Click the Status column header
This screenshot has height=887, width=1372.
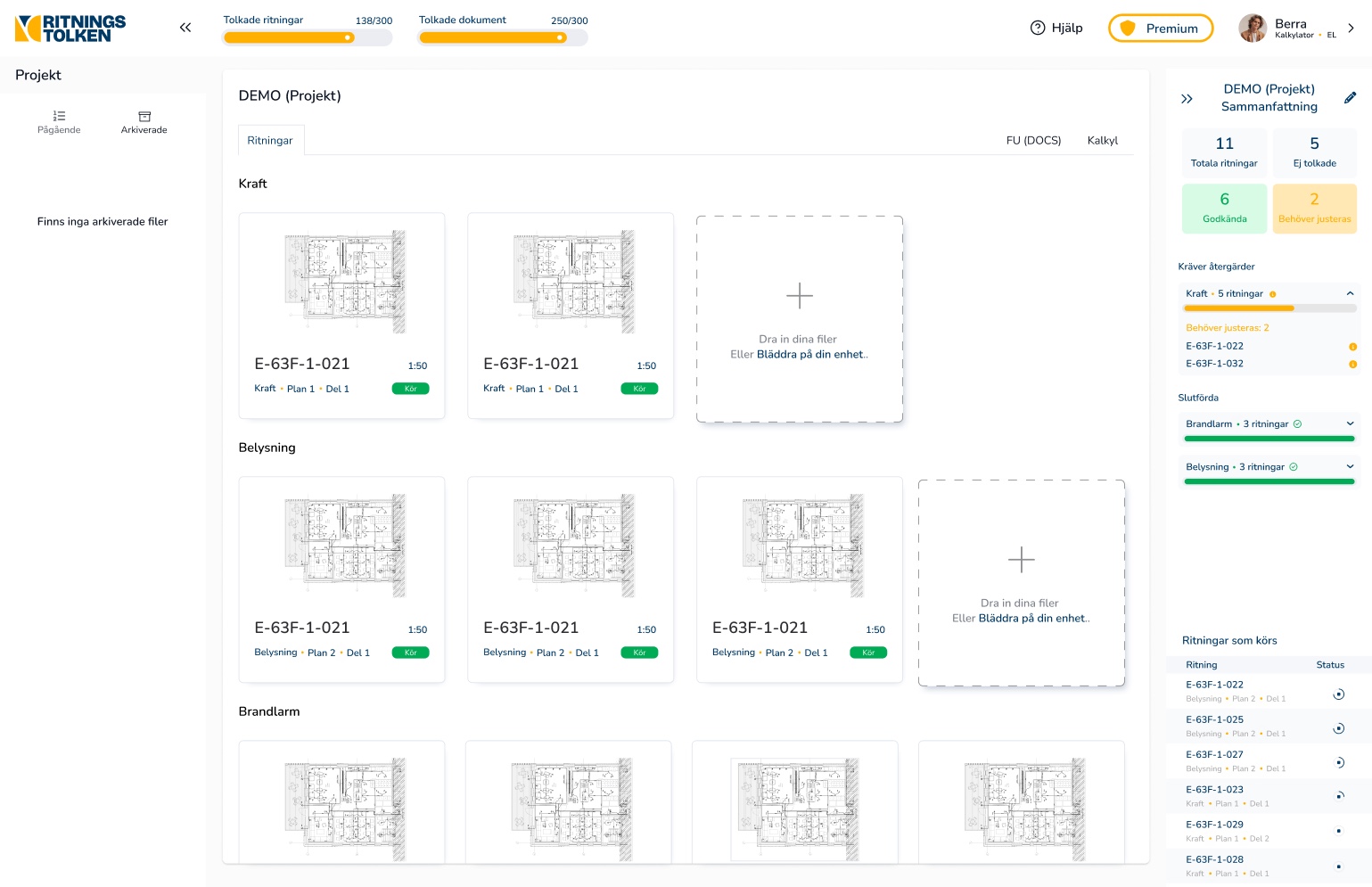(x=1330, y=665)
